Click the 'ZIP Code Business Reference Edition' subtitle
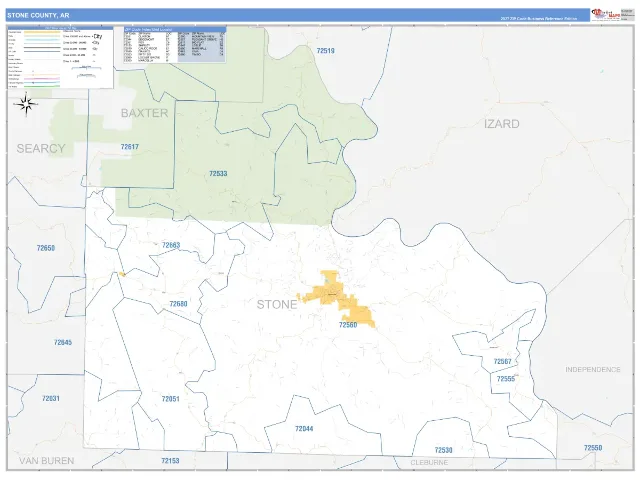 pos(538,18)
